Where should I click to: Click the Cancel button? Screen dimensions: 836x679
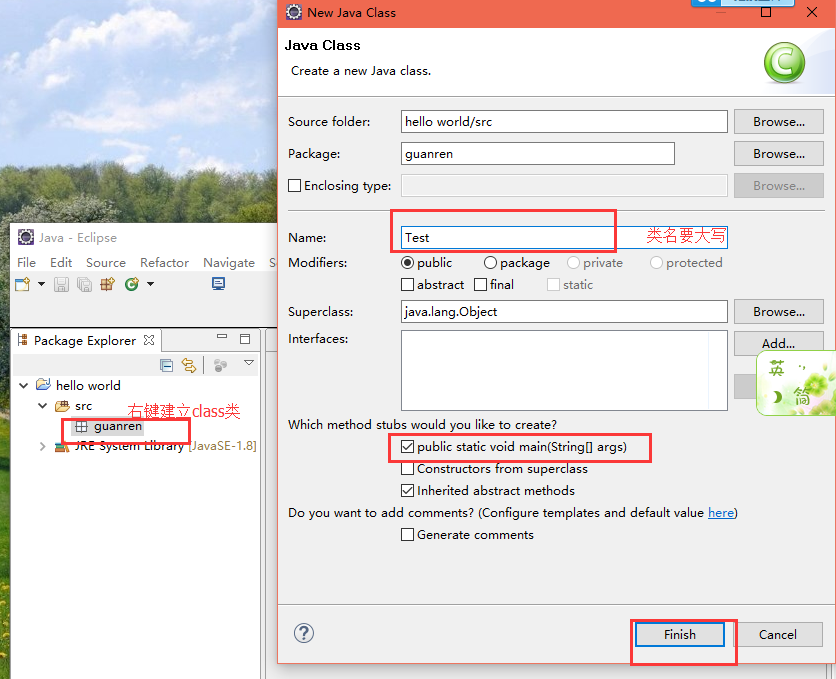pos(777,634)
